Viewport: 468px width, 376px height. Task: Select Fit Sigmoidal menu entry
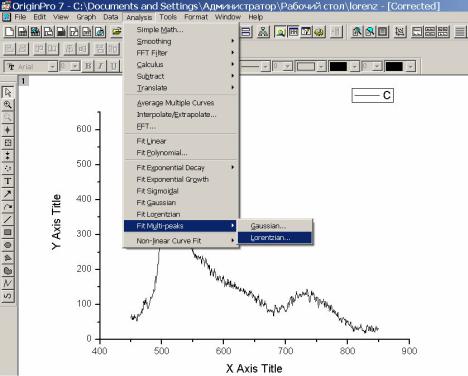click(x=181, y=191)
